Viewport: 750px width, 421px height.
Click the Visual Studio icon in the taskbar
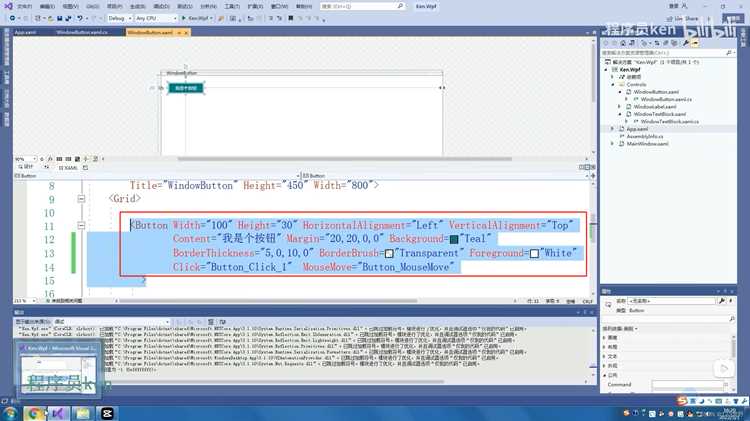(x=58, y=413)
